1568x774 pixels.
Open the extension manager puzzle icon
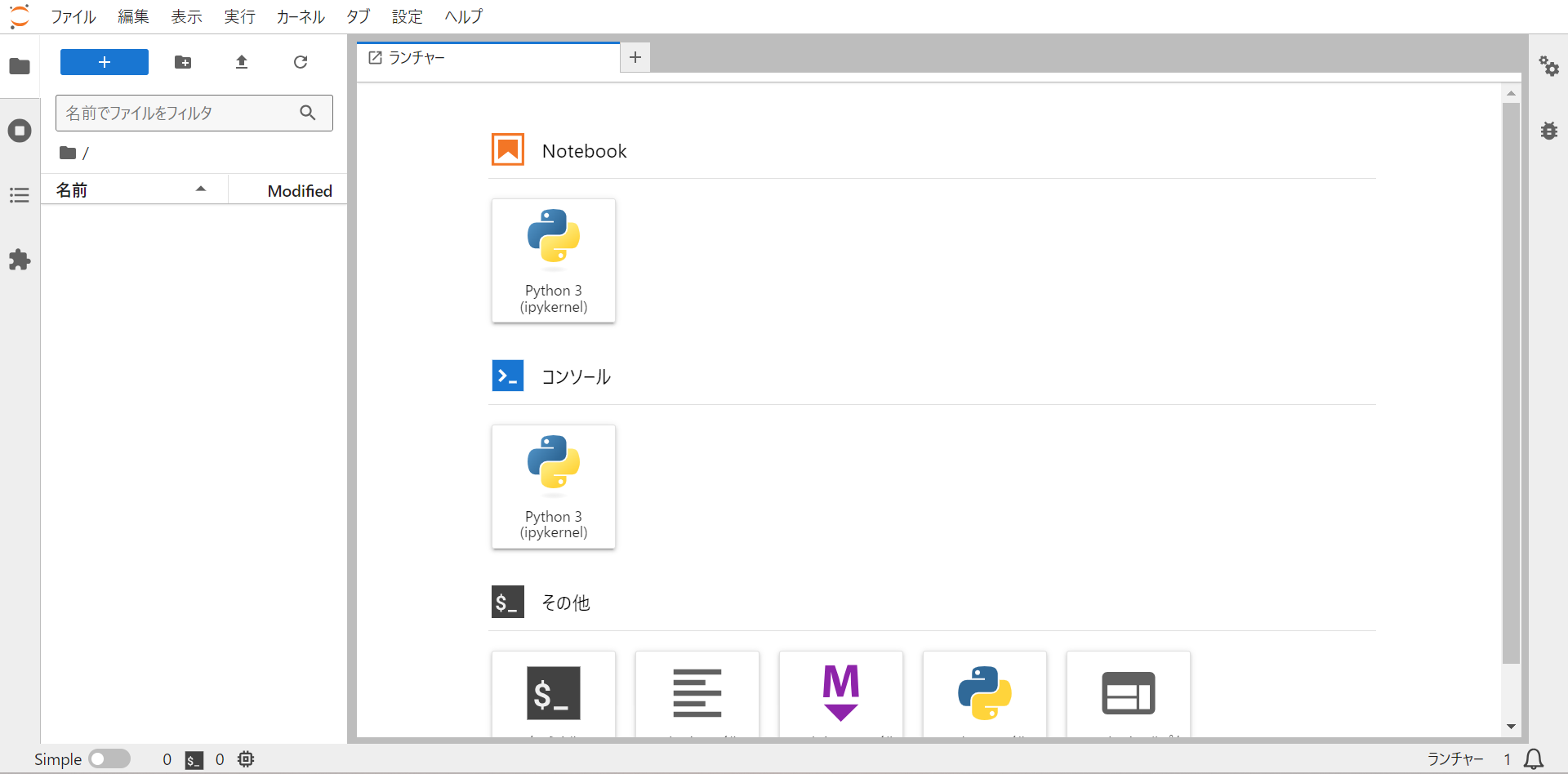point(20,260)
